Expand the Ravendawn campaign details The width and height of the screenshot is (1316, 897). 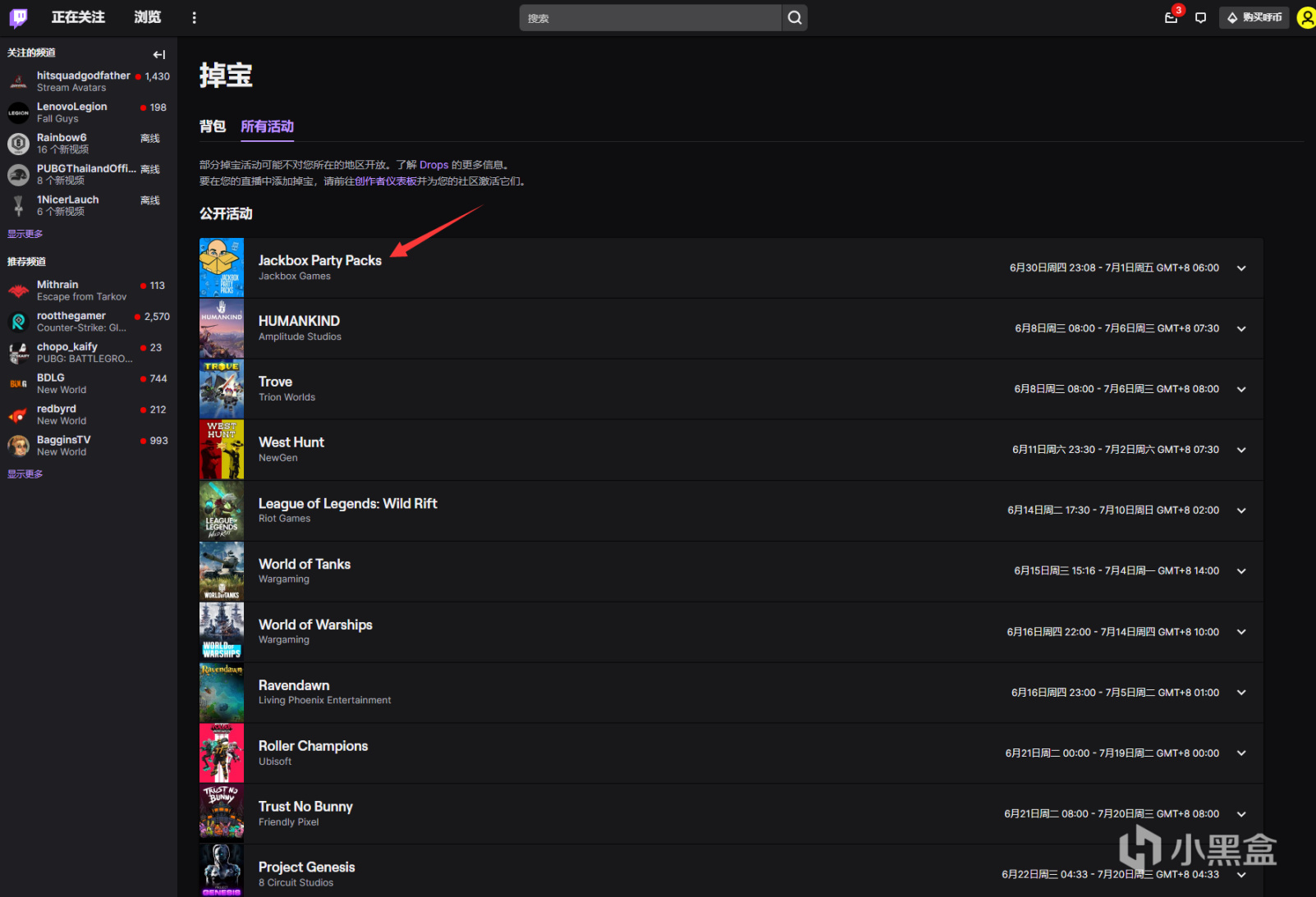1241,693
